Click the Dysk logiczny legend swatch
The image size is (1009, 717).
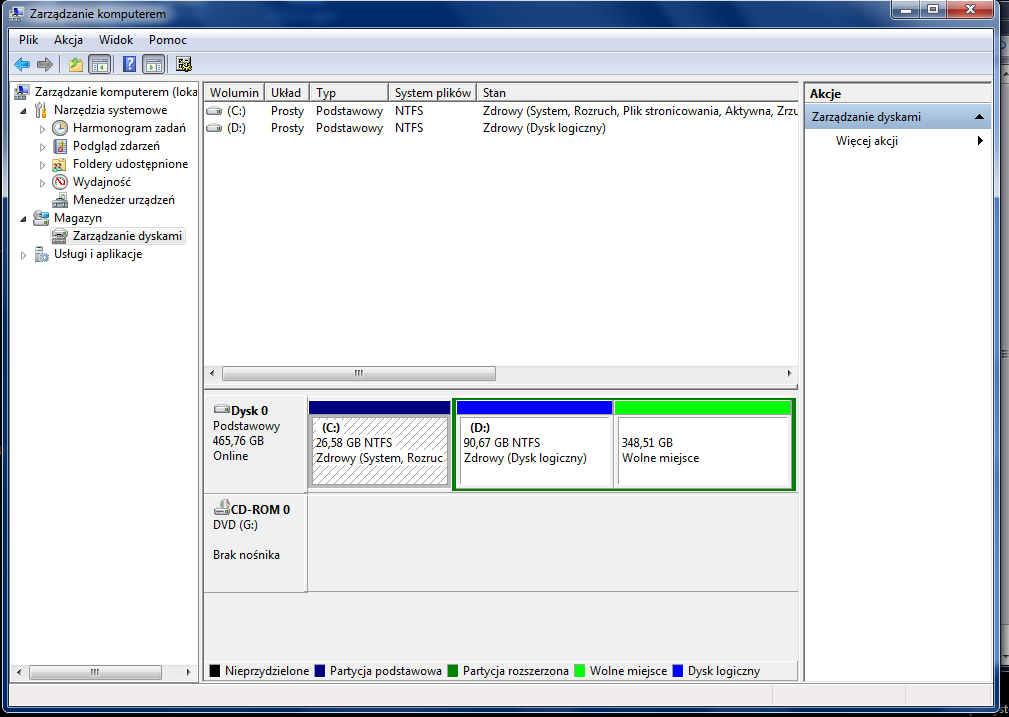[678, 671]
